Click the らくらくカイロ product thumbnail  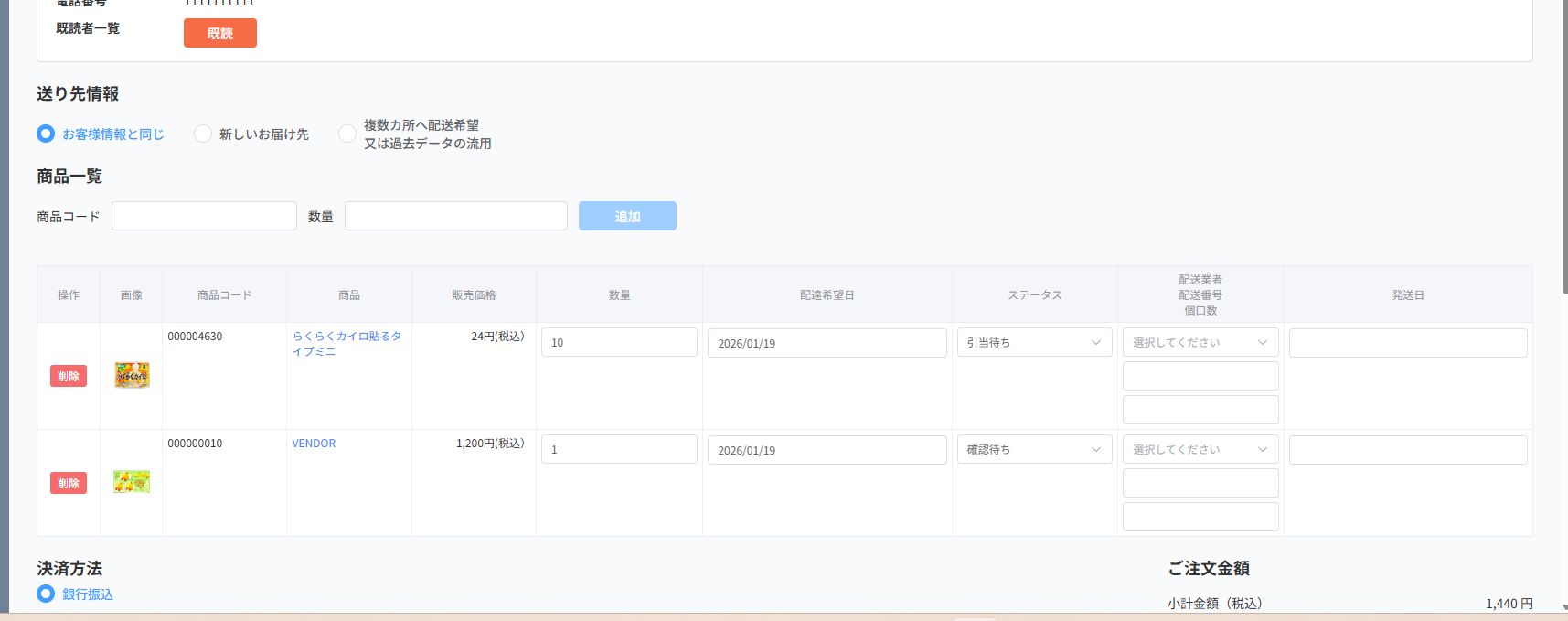click(132, 375)
